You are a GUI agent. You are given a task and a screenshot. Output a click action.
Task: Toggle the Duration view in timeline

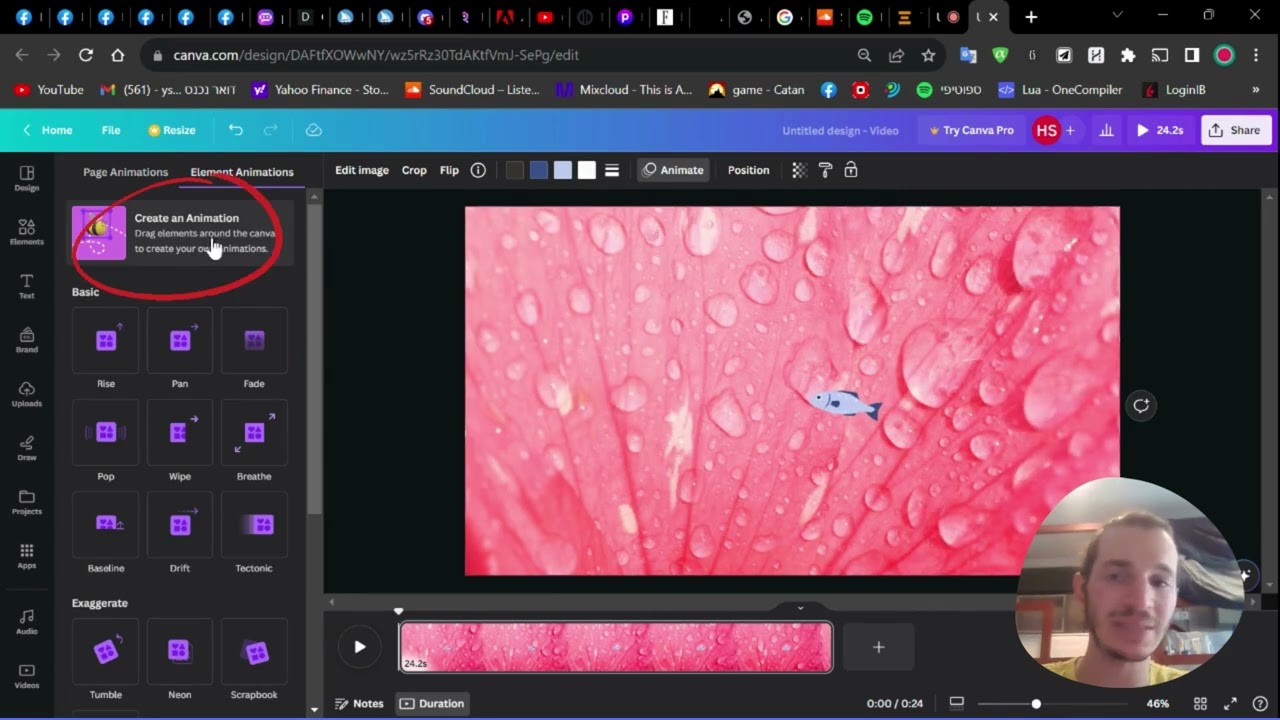pos(432,704)
